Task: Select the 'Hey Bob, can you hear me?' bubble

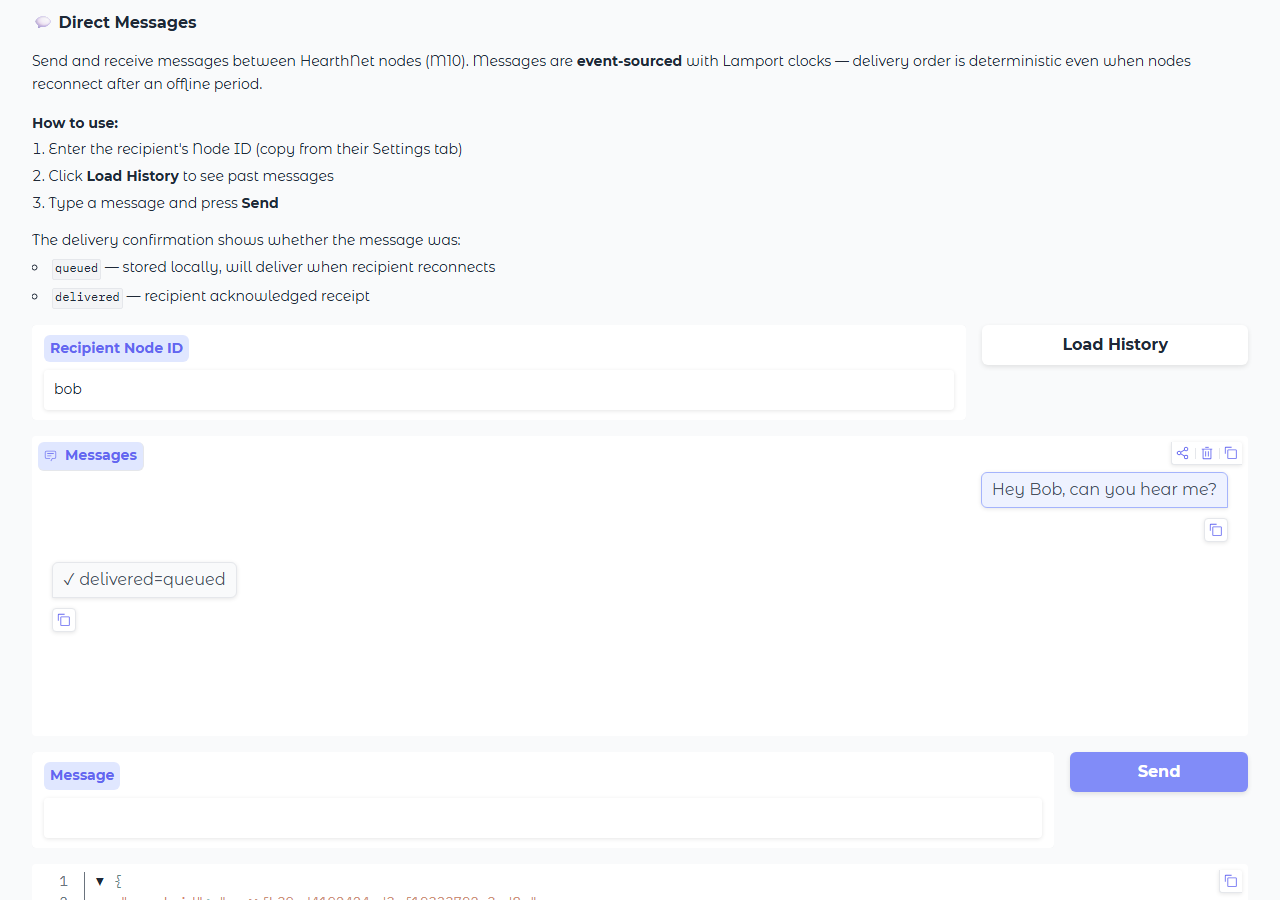Action: click(x=1104, y=490)
